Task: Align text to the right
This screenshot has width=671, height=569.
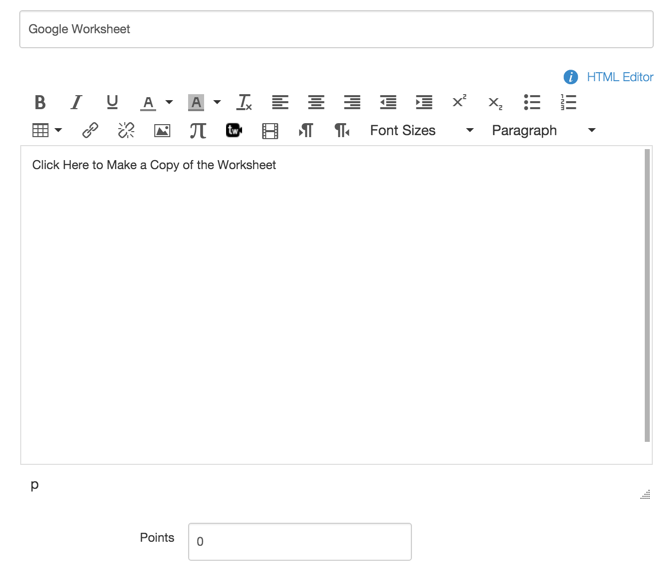Action: (x=352, y=102)
